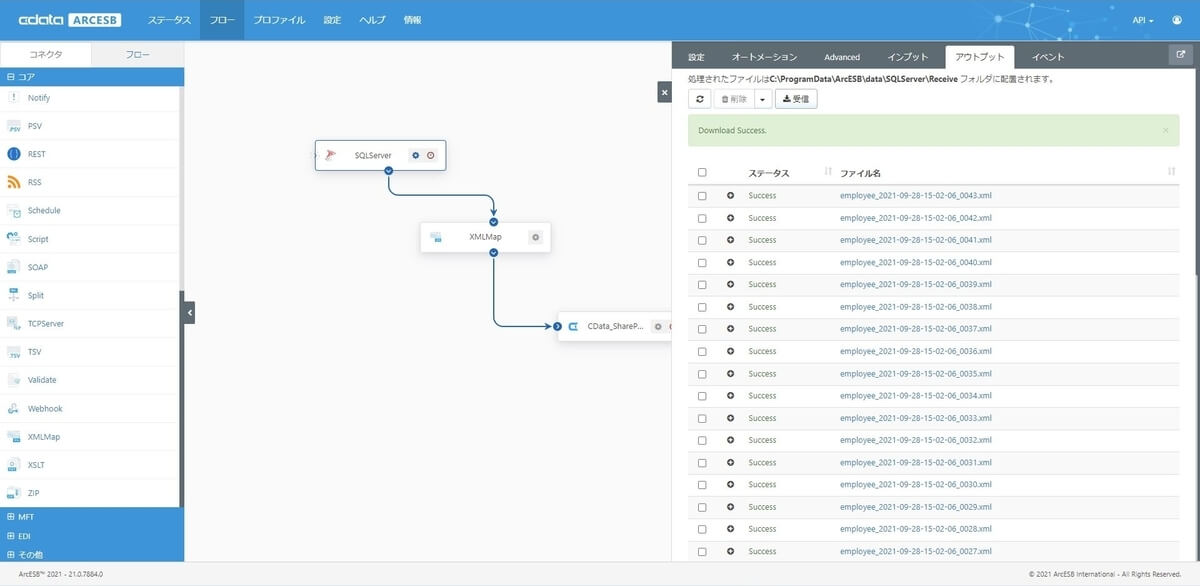Select the Script connector icon

click(14, 239)
